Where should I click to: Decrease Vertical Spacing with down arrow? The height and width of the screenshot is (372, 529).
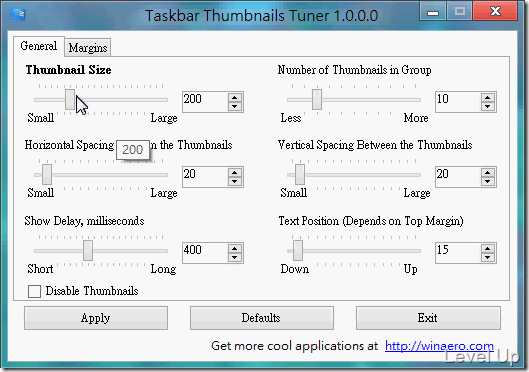pyautogui.click(x=488, y=181)
